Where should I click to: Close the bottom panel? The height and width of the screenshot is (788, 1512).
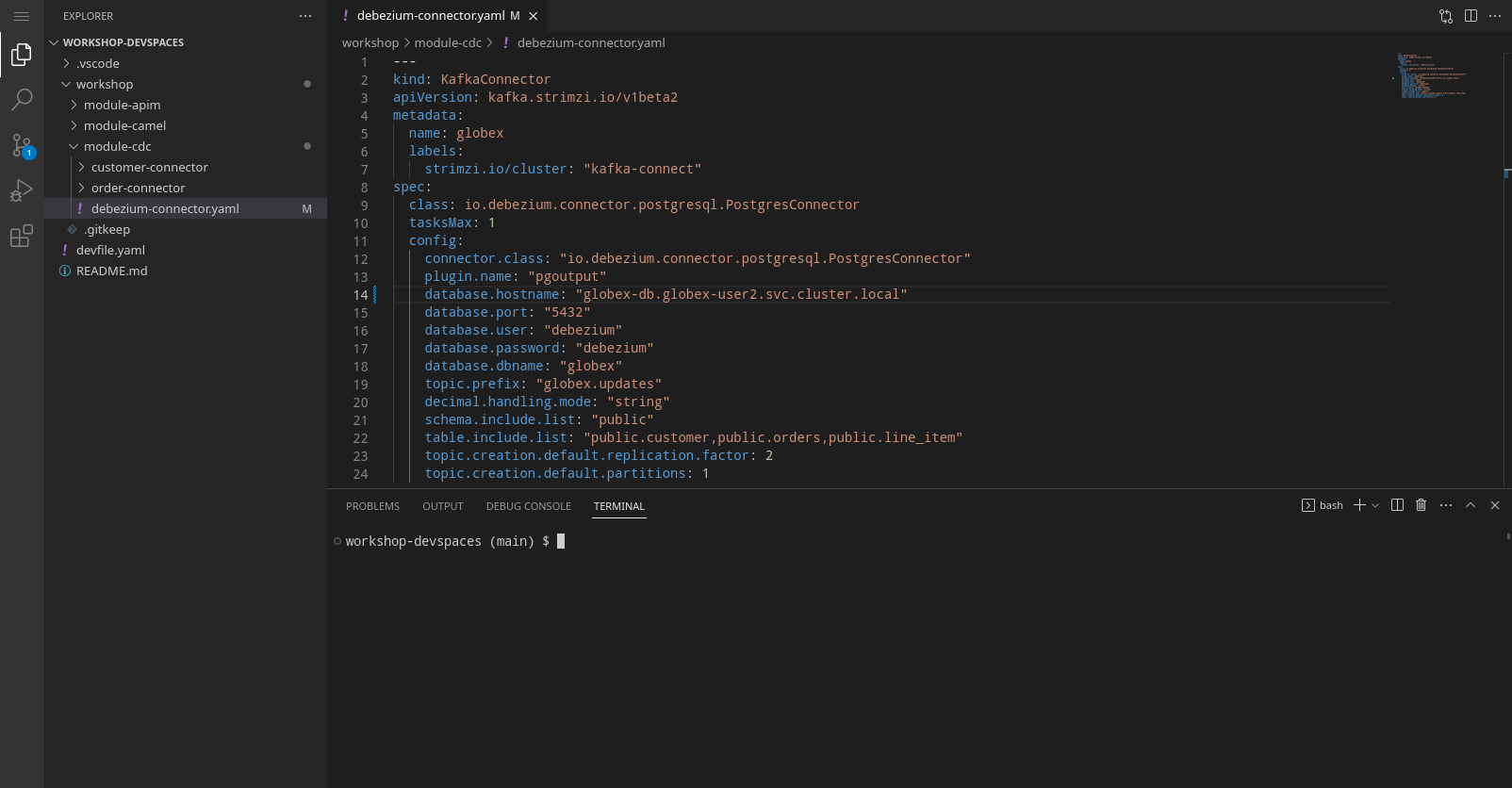[1495, 505]
